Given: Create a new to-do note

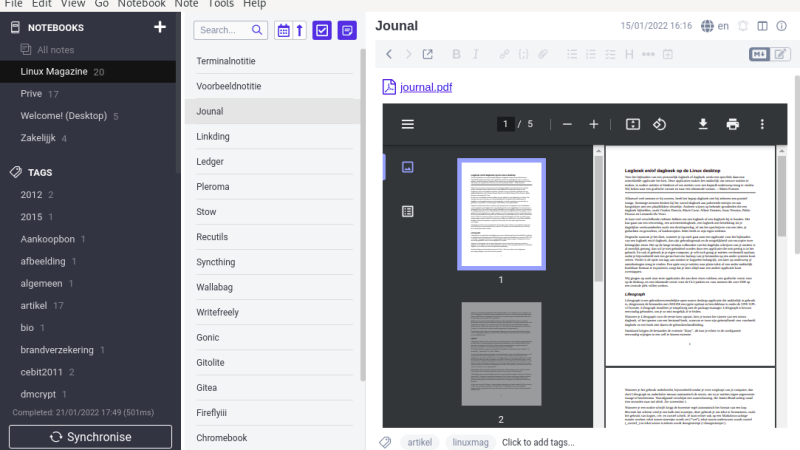Looking at the screenshot, I should (x=322, y=31).
